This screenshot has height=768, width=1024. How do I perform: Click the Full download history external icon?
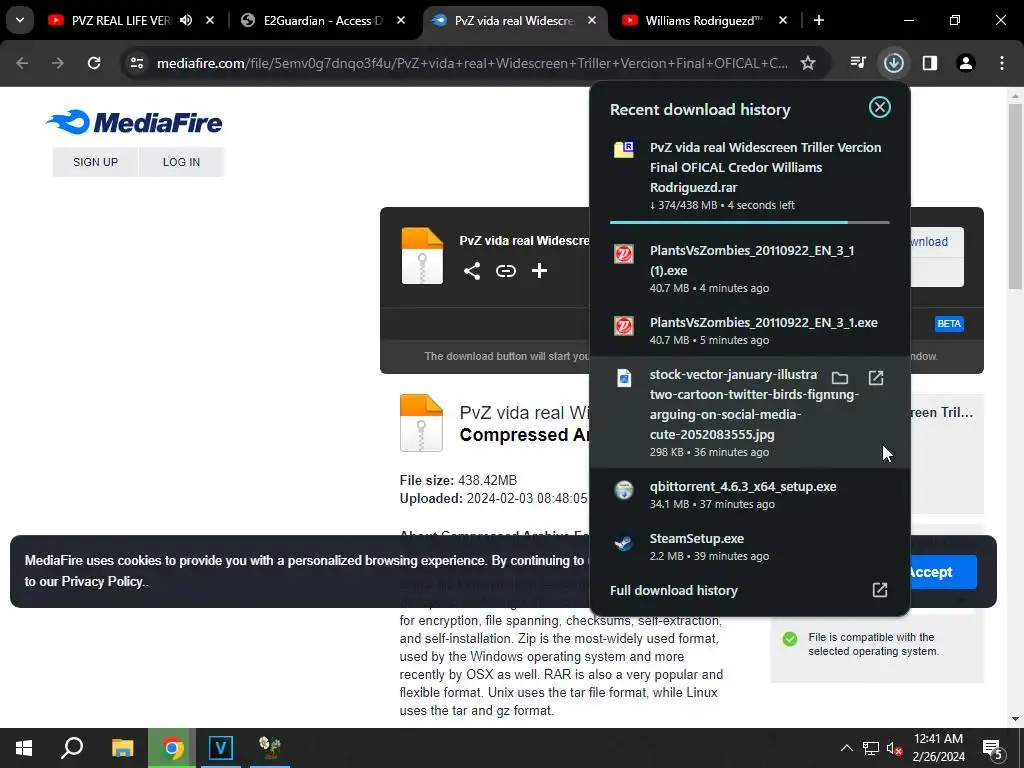click(880, 590)
